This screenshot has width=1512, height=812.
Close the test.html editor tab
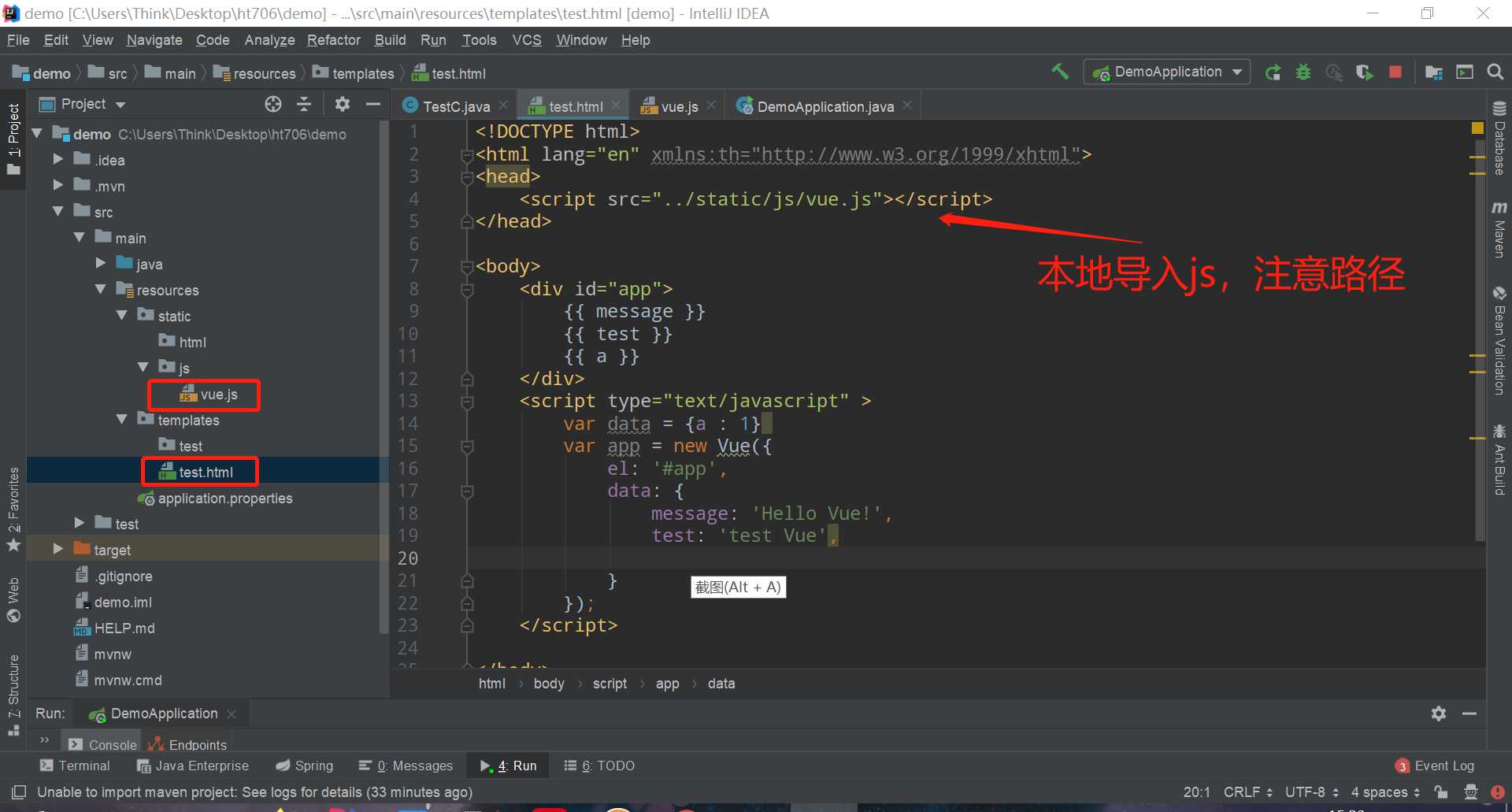tap(616, 106)
